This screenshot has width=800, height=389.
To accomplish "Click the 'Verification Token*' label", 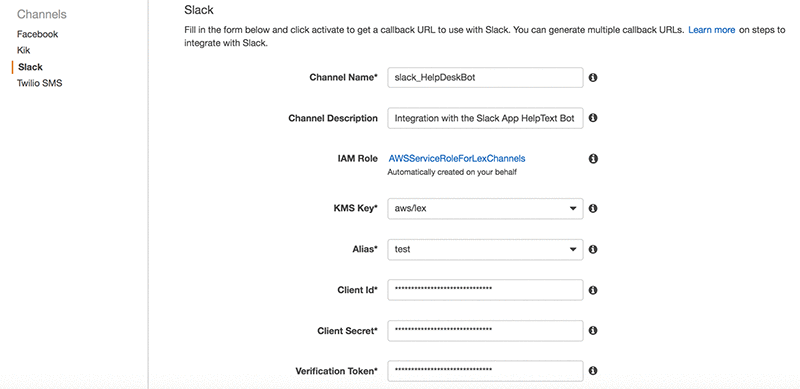I will click(x=336, y=371).
